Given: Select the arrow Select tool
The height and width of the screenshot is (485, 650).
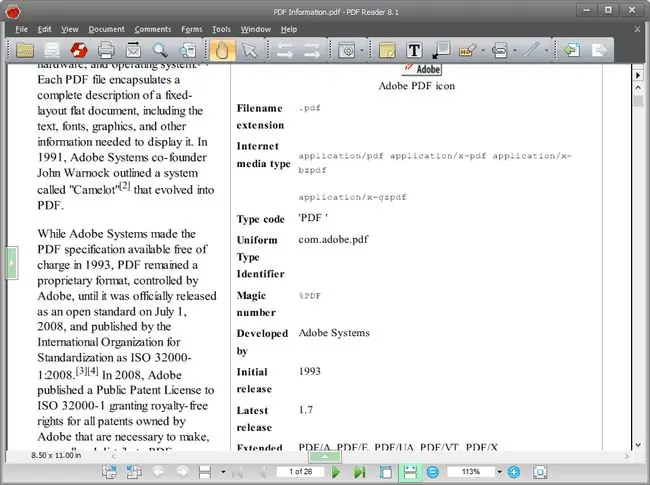Looking at the screenshot, I should pyautogui.click(x=250, y=50).
